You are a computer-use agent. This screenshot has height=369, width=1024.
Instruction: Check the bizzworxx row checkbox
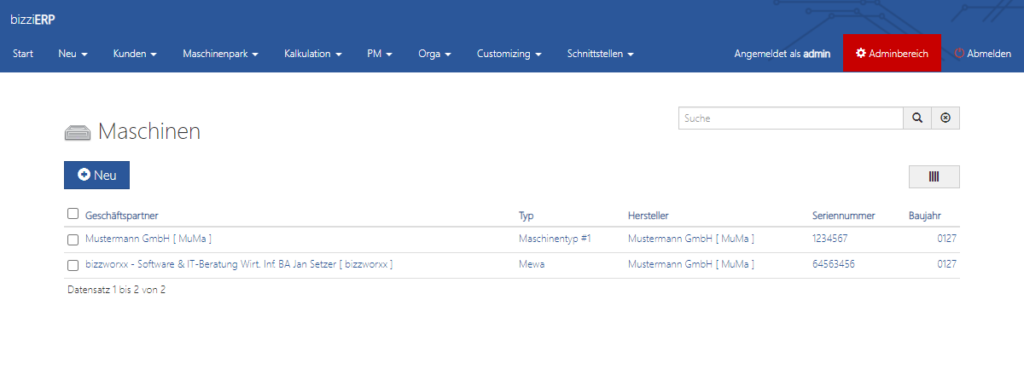72,266
